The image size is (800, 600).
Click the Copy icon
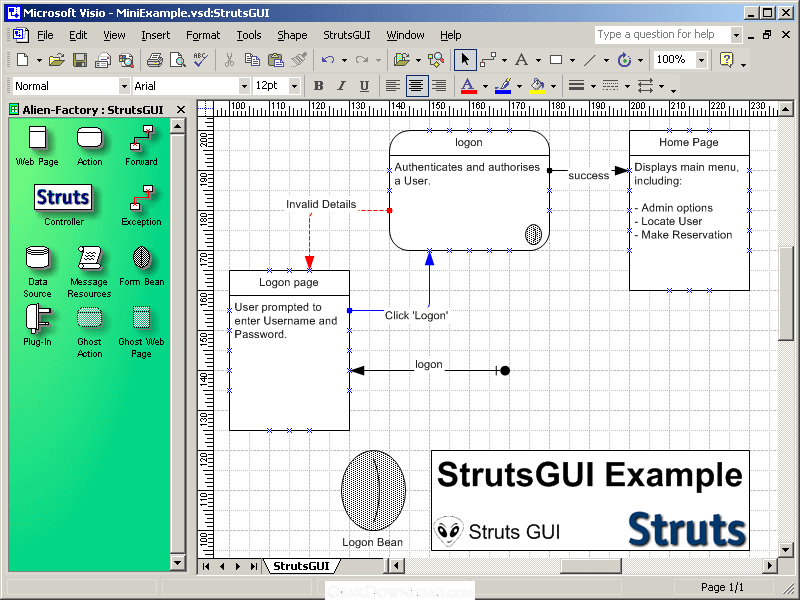(x=252, y=60)
